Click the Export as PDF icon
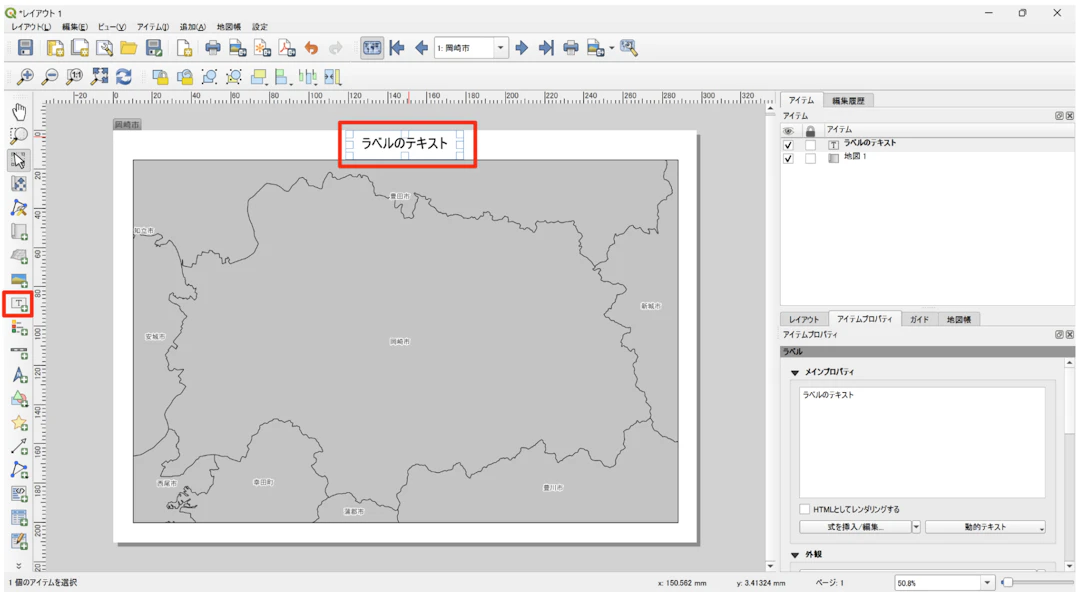This screenshot has height=597, width=1080. tap(286, 48)
